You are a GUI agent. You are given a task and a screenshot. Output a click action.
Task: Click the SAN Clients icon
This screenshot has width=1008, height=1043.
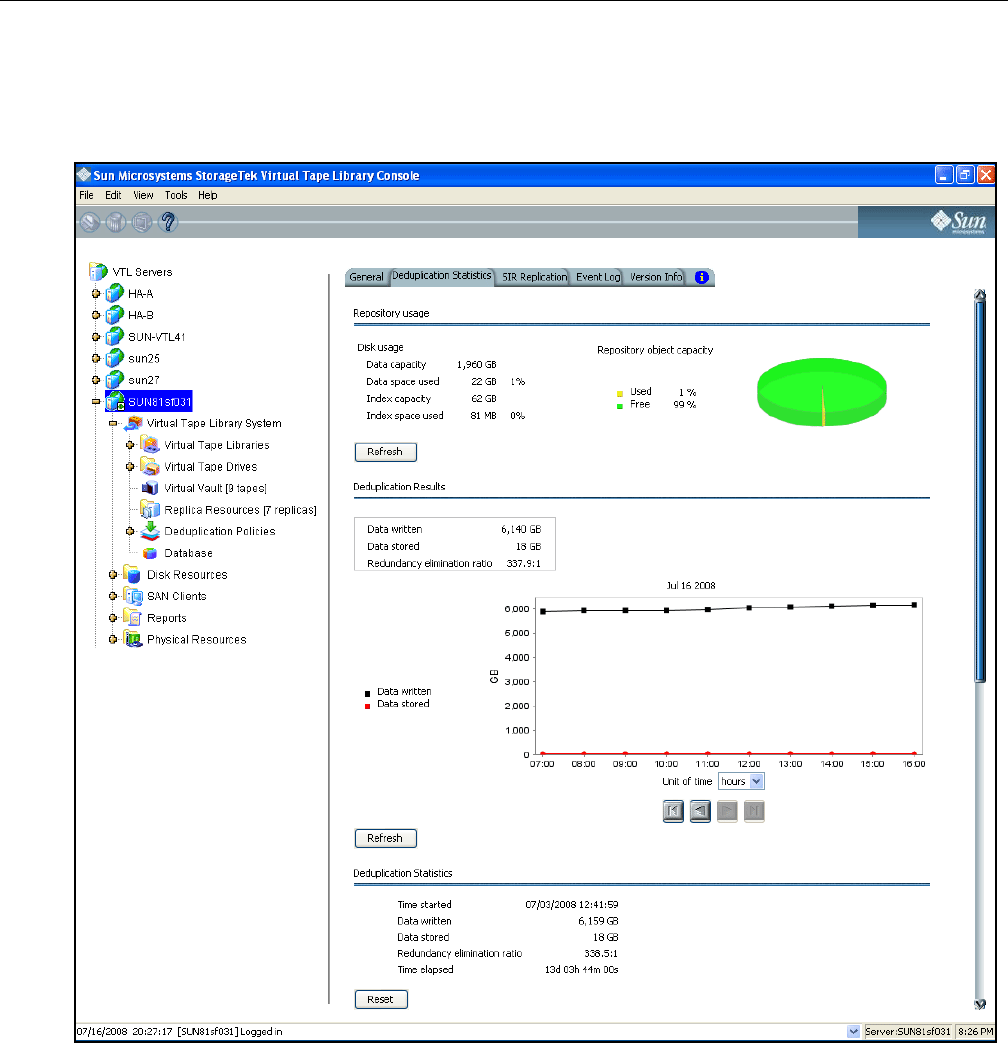click(x=133, y=596)
